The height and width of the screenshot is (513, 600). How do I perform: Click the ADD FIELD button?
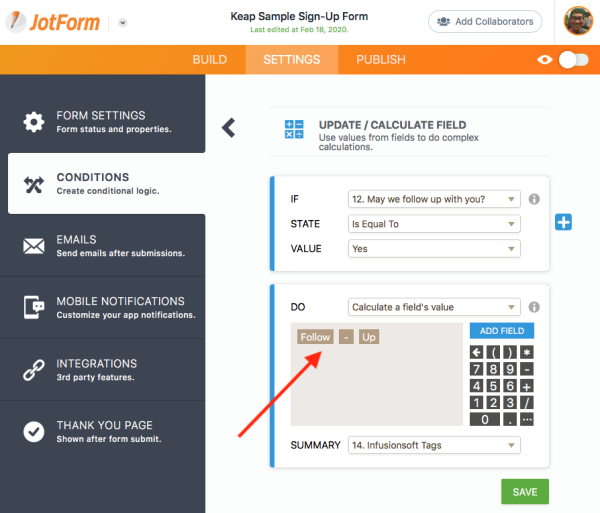502,331
